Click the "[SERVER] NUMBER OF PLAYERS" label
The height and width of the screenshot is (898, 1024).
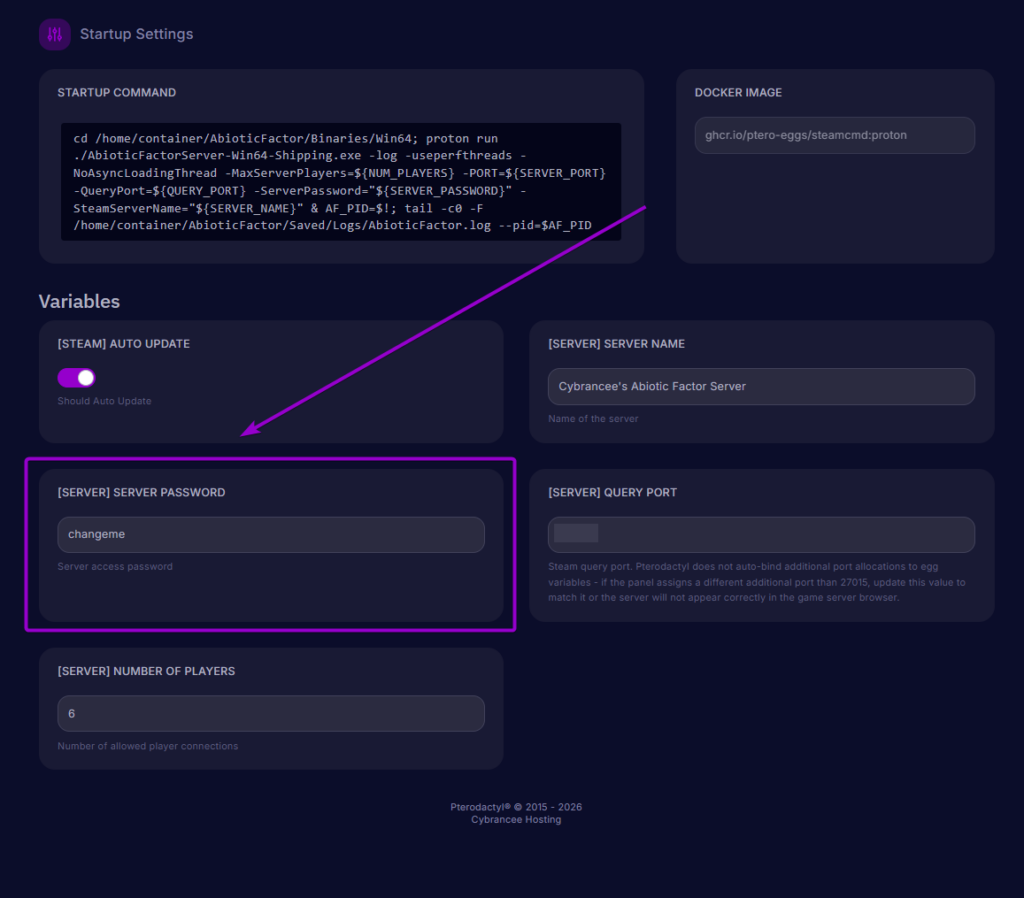(x=146, y=671)
